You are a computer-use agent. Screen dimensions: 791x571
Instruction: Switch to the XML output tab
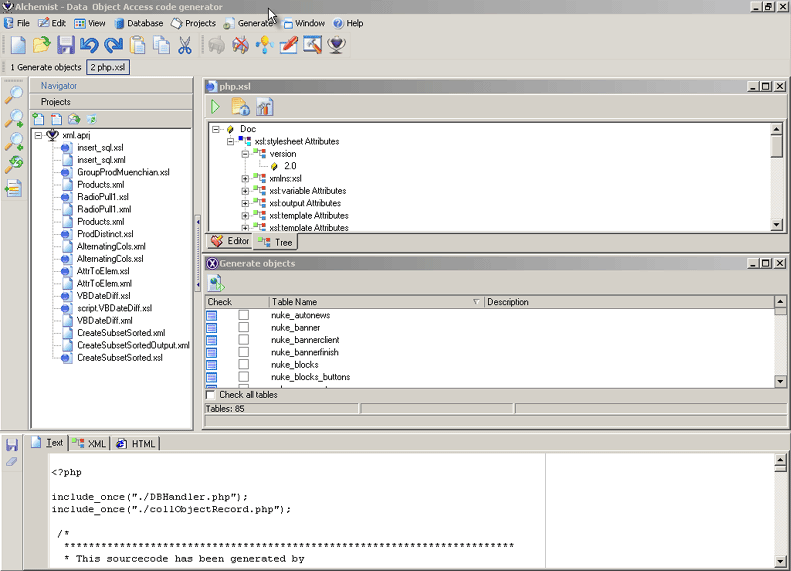point(89,443)
